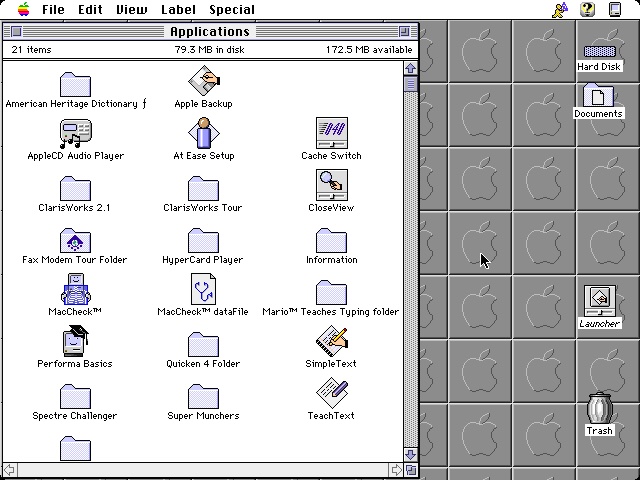Select the TeachText application icon
Image resolution: width=640 pixels, height=480 pixels.
coord(331,393)
